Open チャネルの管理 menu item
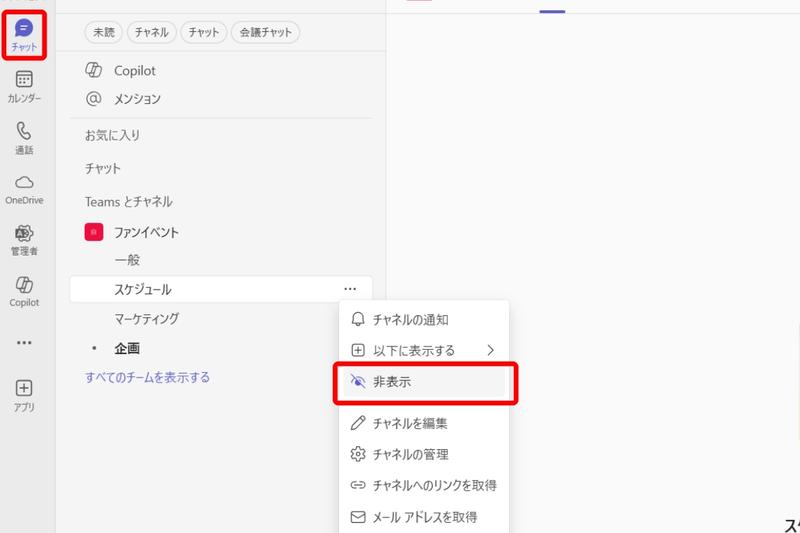 point(424,454)
